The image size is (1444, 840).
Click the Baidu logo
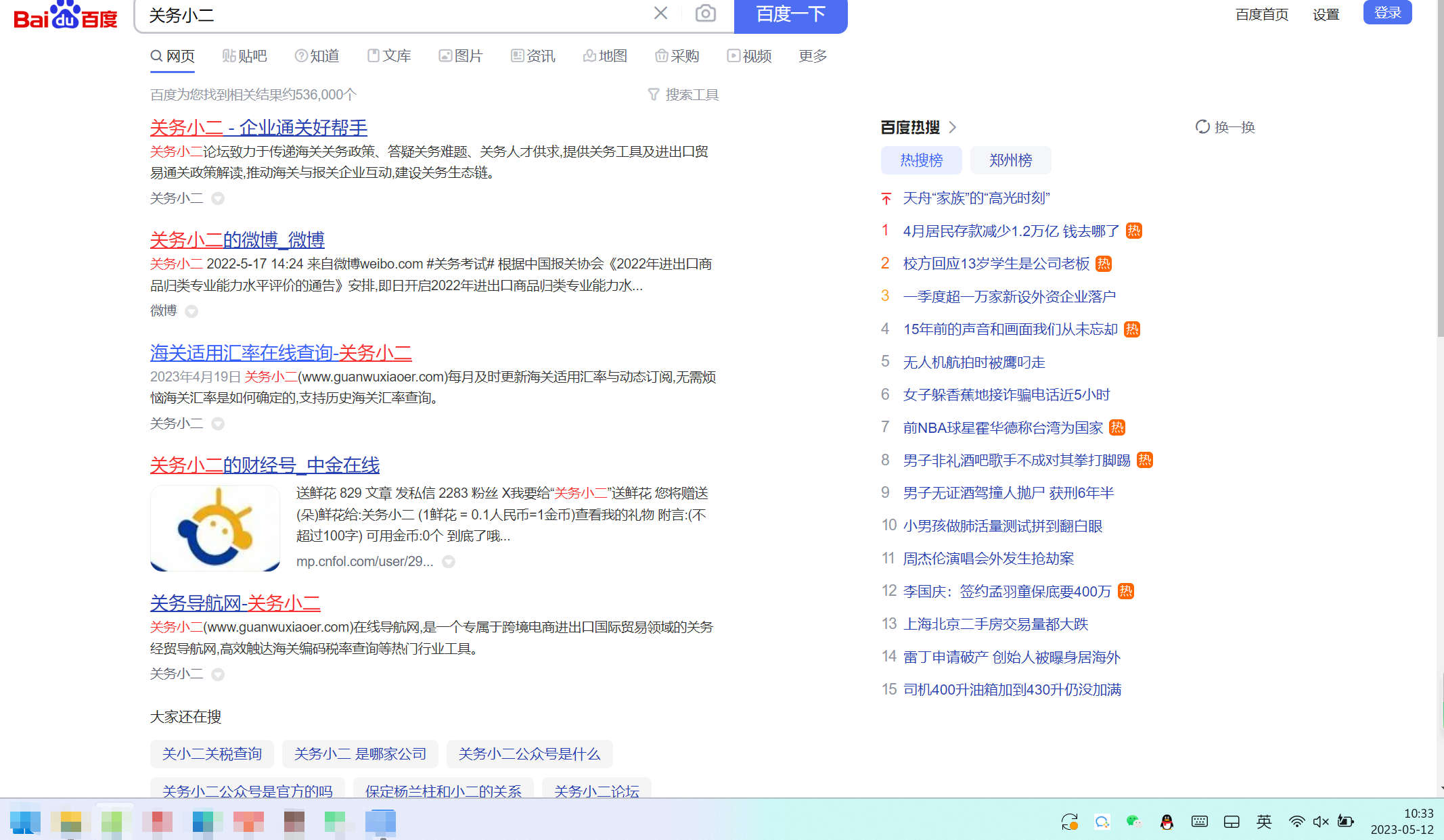pyautogui.click(x=66, y=15)
